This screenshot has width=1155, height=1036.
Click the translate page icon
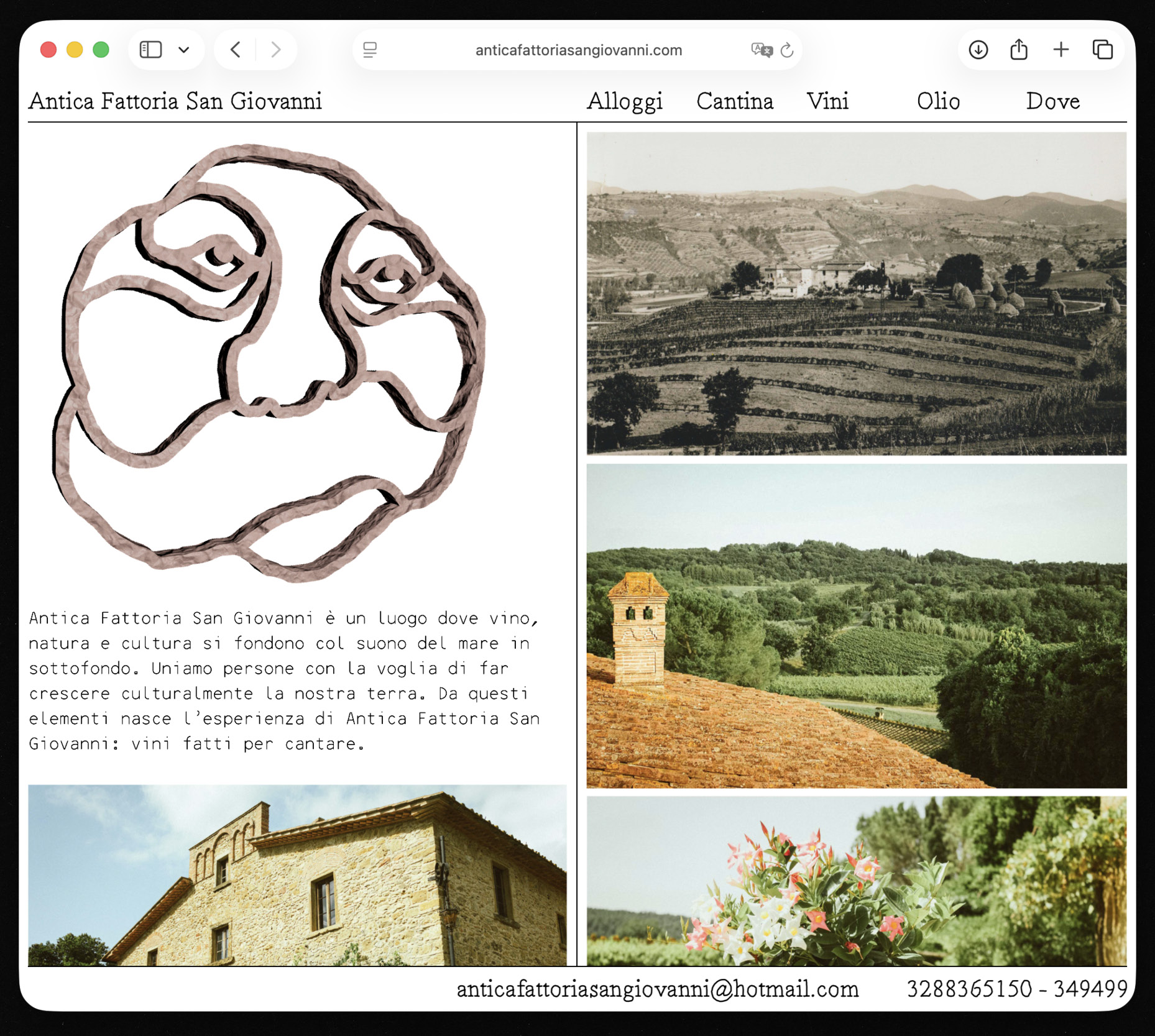click(761, 50)
